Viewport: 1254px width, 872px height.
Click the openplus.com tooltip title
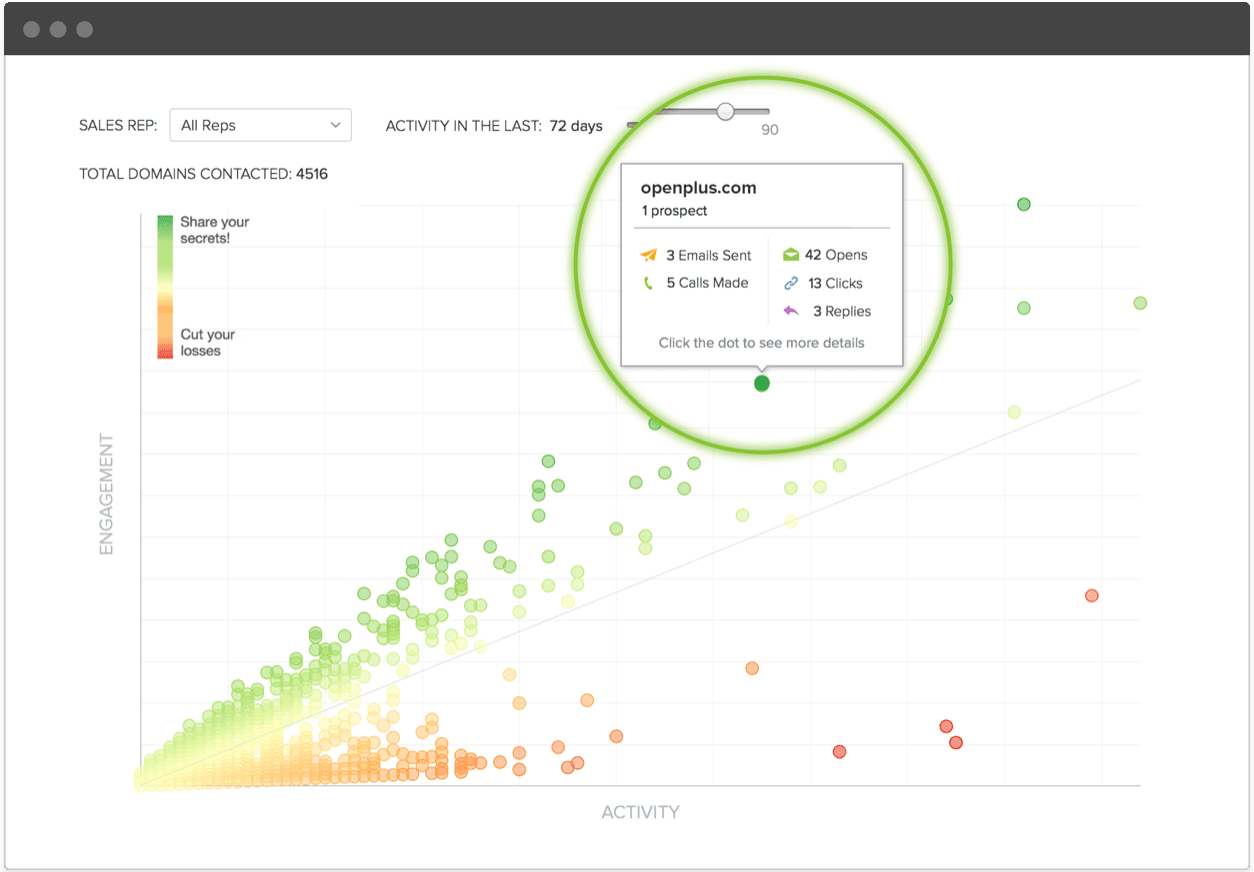point(698,188)
